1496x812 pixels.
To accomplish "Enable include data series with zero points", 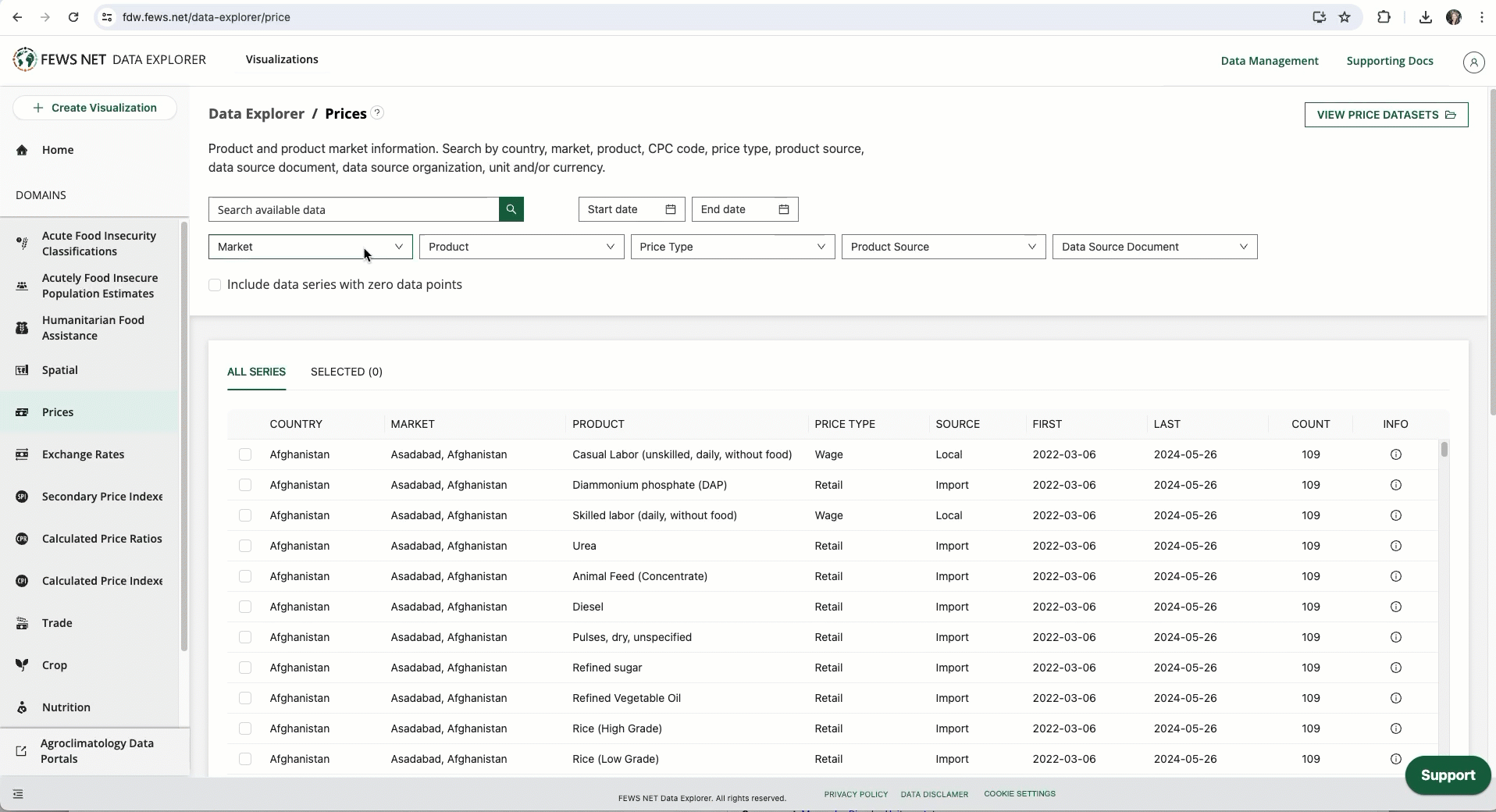I will [215, 285].
